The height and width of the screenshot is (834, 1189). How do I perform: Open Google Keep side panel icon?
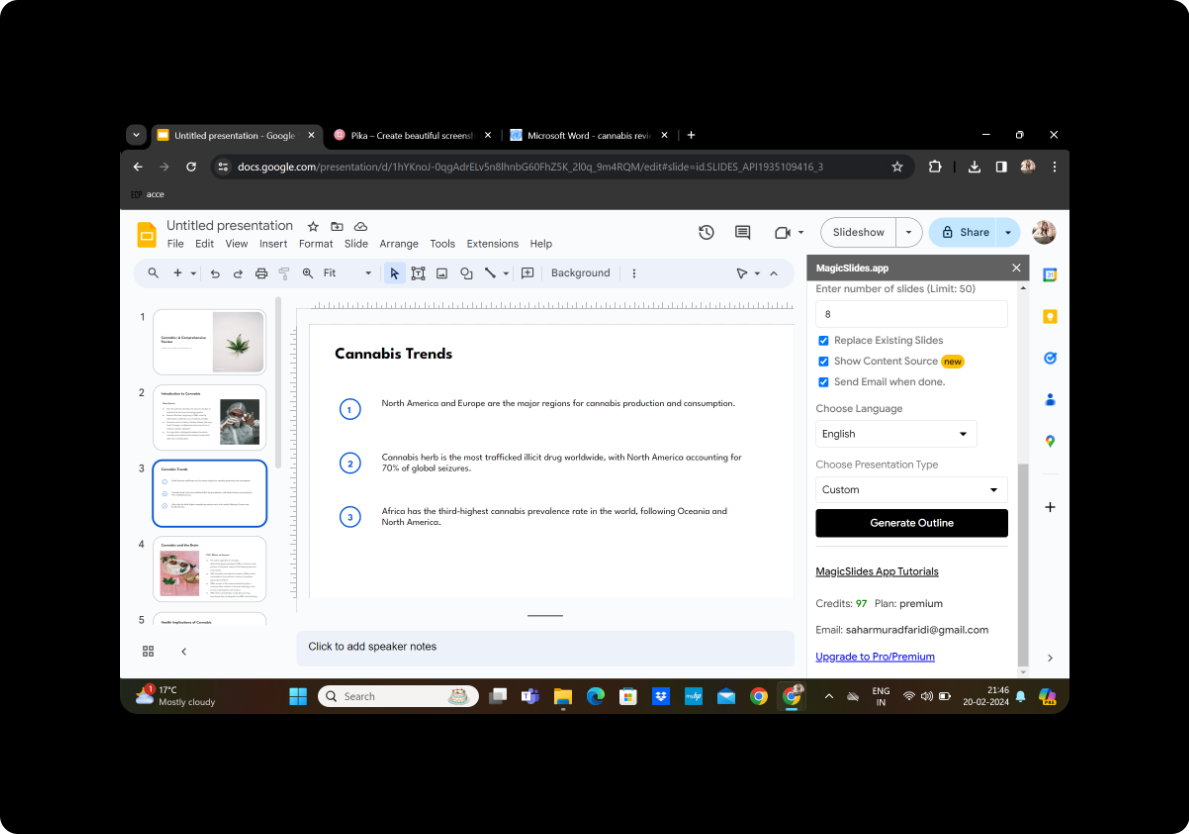coord(1050,317)
